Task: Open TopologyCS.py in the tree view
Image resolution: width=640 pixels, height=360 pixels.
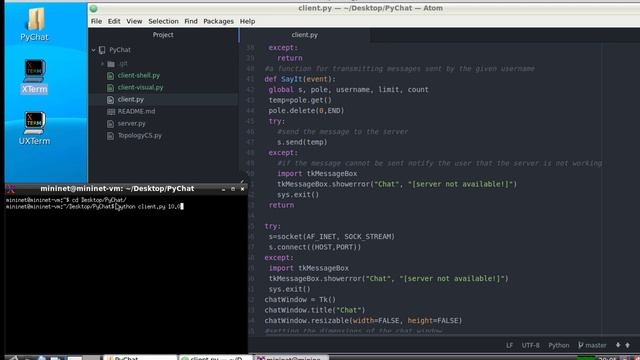Action: 140,136
